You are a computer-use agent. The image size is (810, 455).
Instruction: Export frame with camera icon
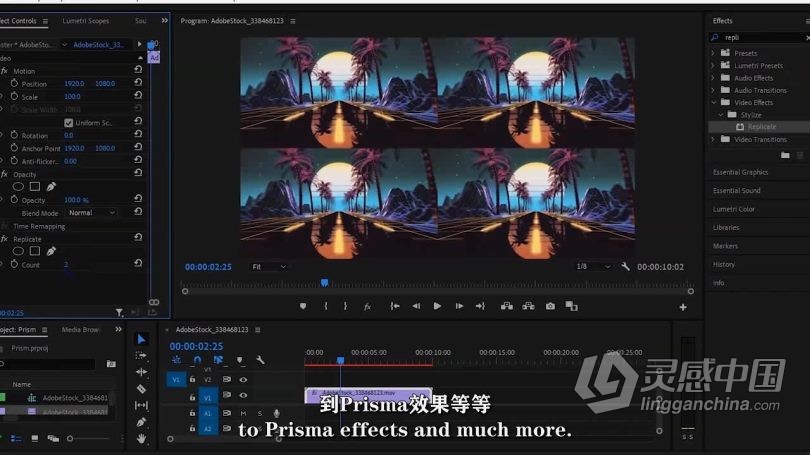(550, 306)
